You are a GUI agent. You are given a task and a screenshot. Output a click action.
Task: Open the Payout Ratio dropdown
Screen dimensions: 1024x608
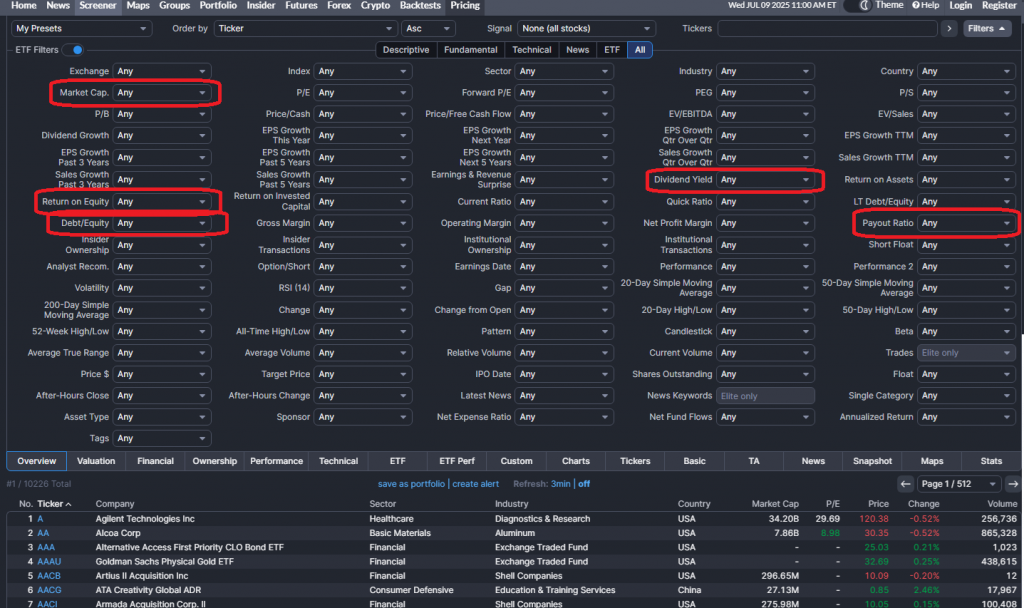click(967, 223)
